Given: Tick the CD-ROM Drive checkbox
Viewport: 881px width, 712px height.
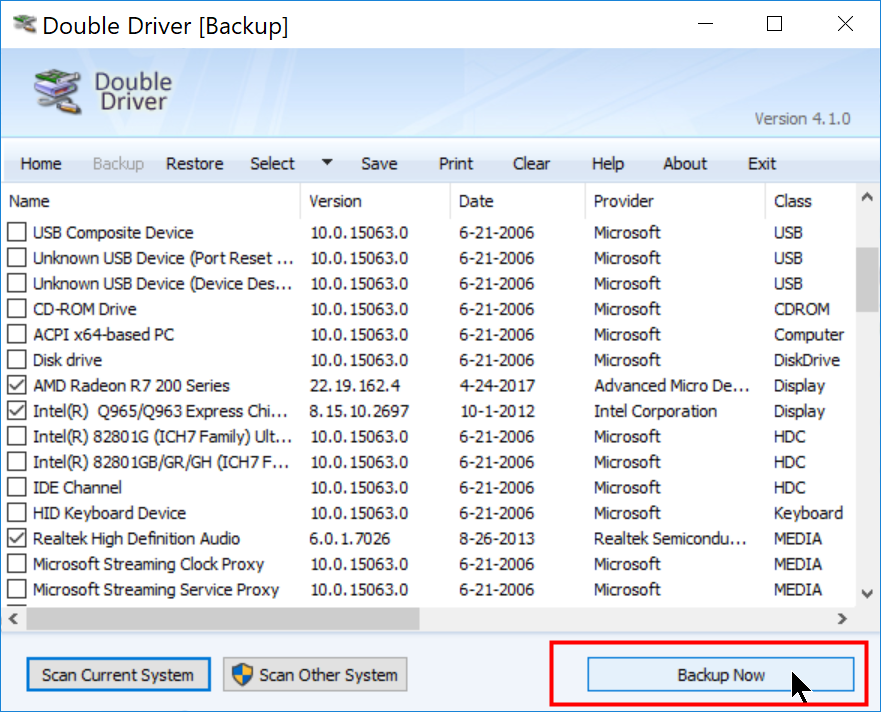Looking at the screenshot, I should tap(17, 308).
